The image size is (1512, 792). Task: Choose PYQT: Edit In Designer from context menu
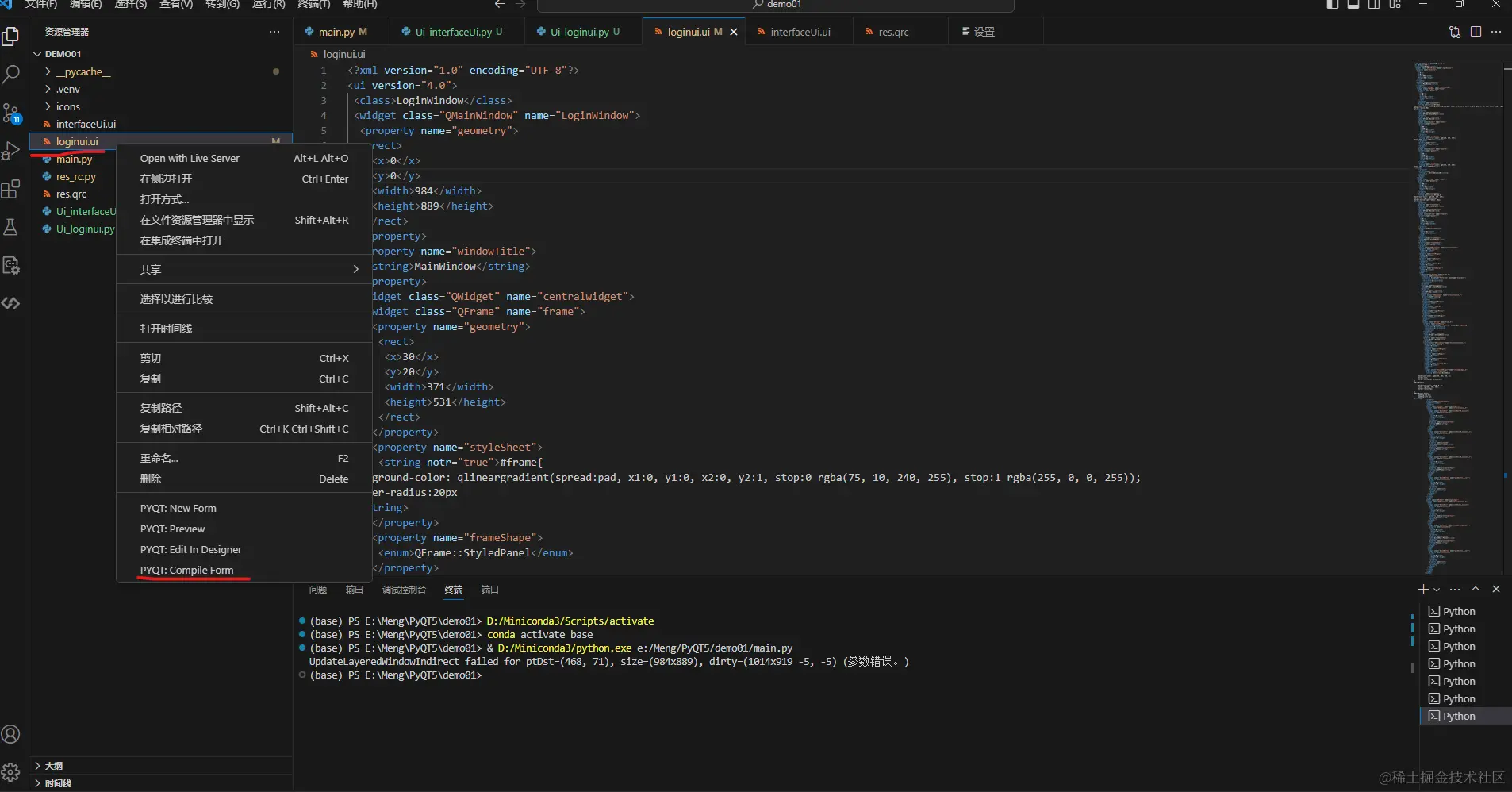tap(191, 549)
